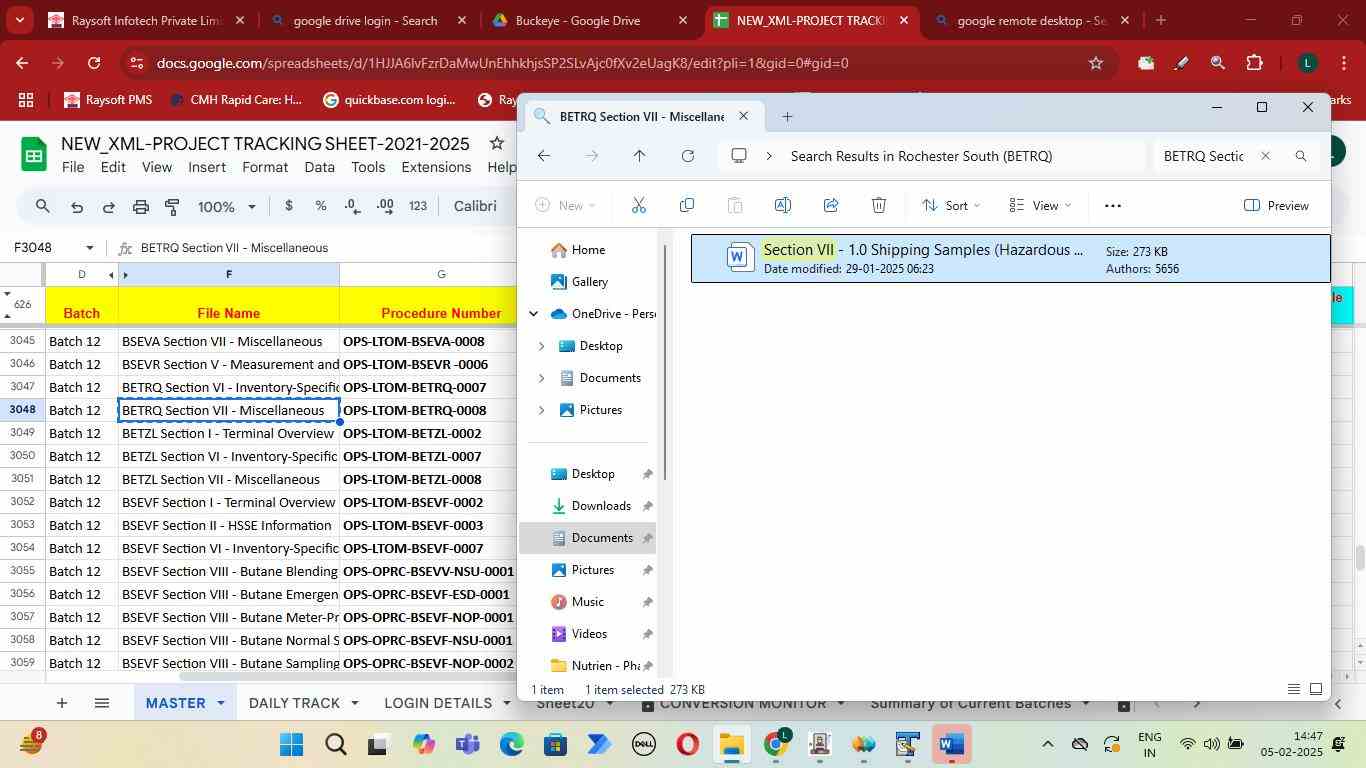
Task: Open the Sheets search menus magnifier
Action: tap(42, 207)
